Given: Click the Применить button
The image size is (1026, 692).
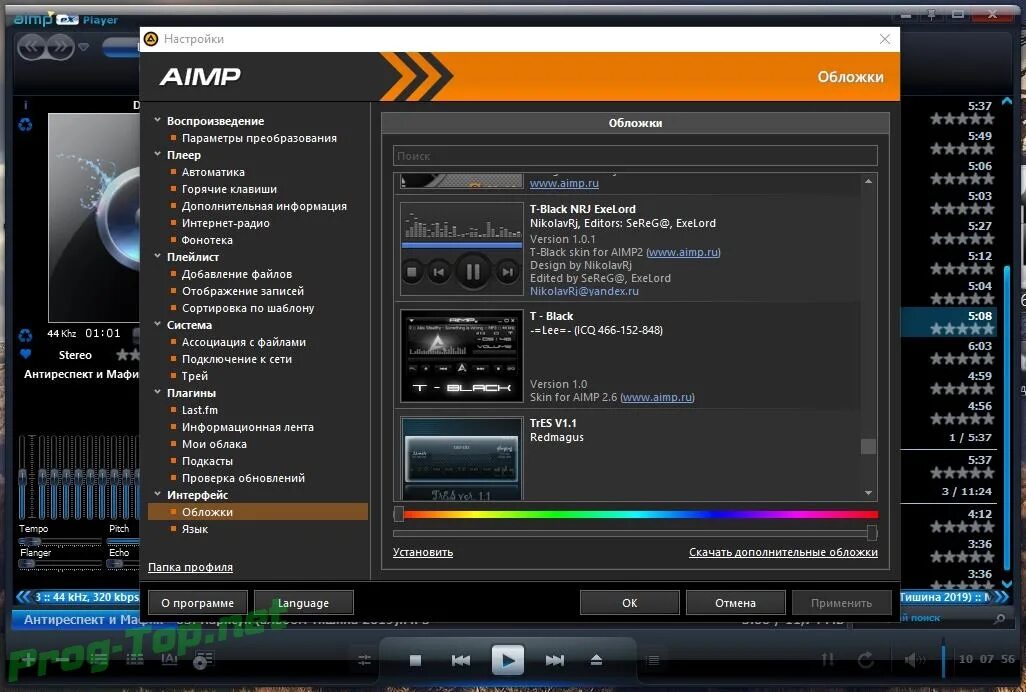Looking at the screenshot, I should [841, 603].
